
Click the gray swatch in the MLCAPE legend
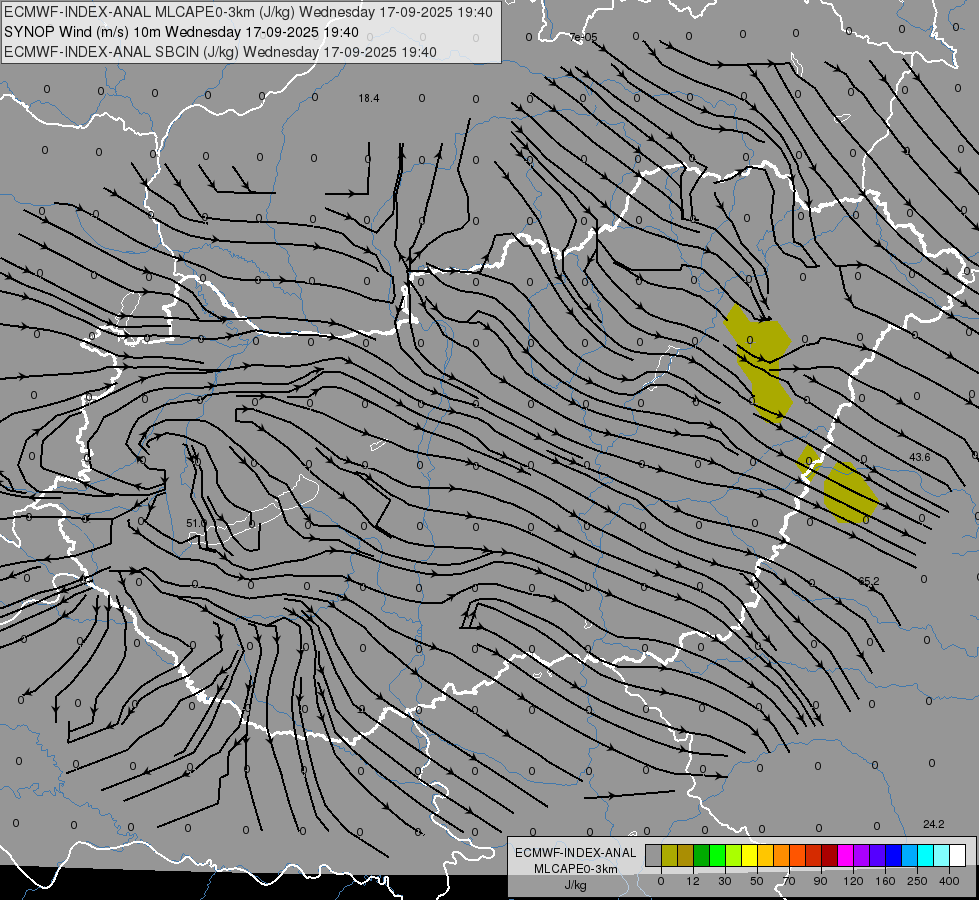(x=654, y=855)
